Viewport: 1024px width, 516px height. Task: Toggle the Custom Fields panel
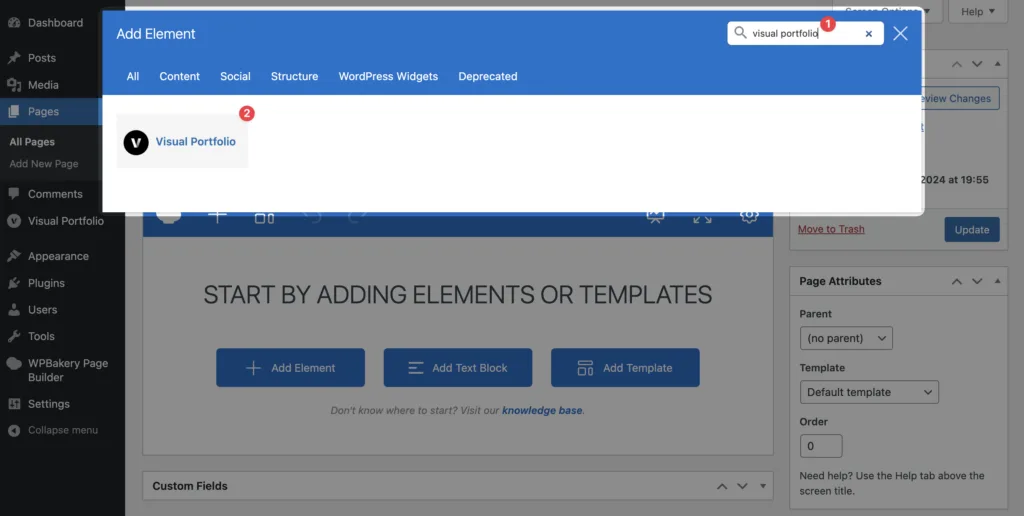click(763, 486)
